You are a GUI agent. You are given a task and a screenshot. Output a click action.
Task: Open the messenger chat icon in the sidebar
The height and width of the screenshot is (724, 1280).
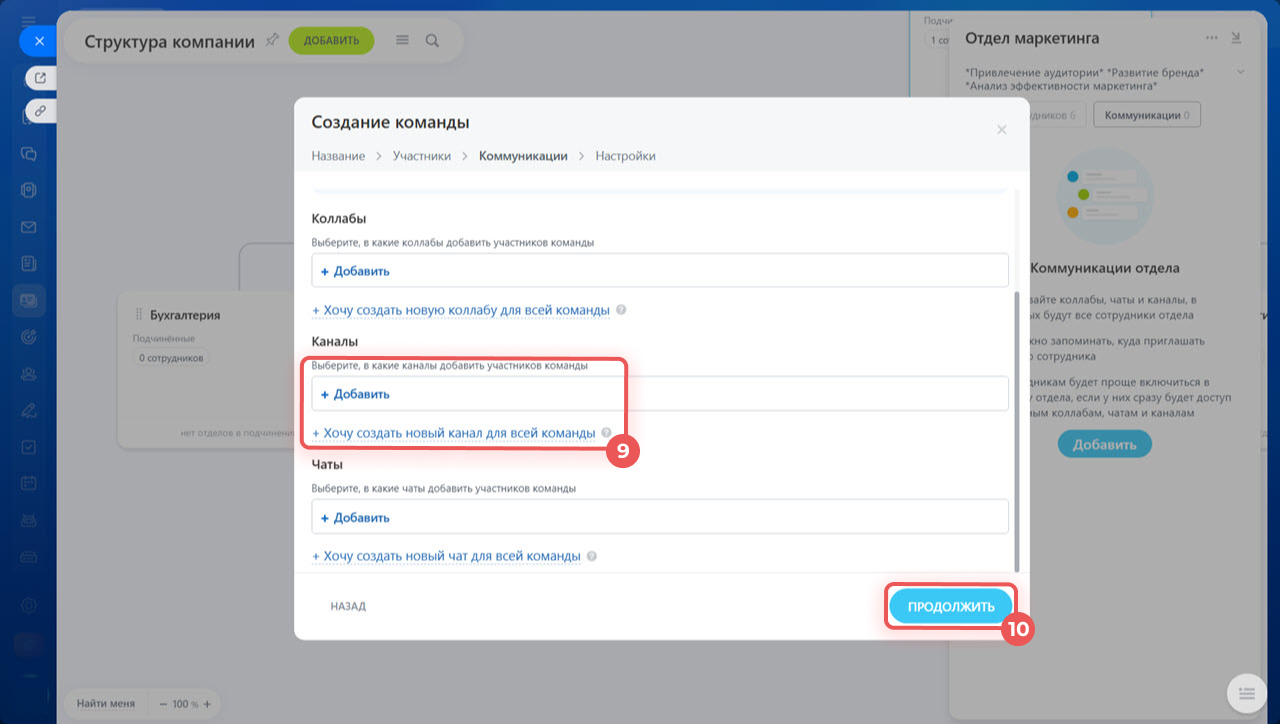[x=29, y=154]
